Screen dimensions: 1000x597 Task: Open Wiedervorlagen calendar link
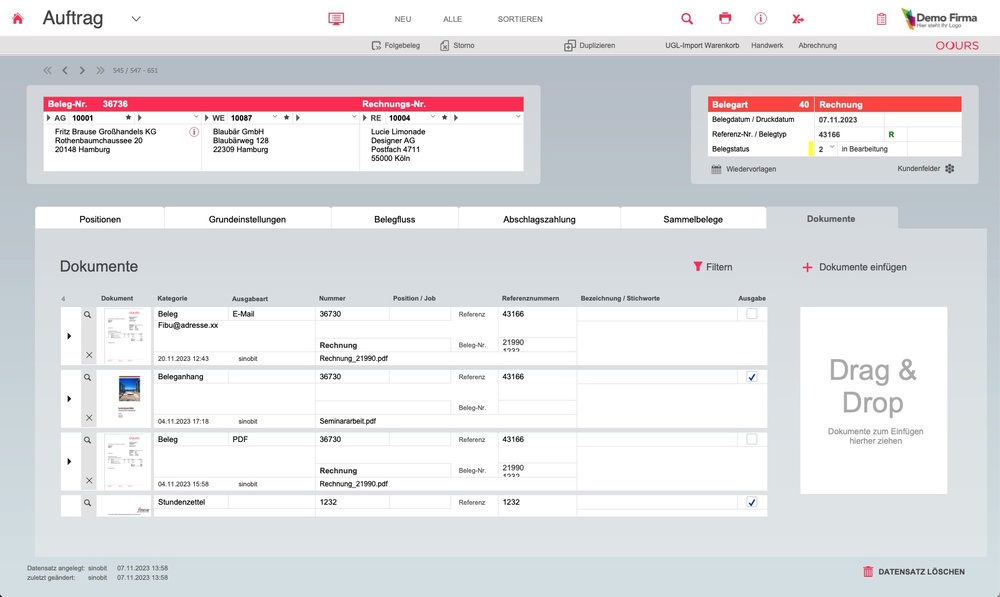744,169
